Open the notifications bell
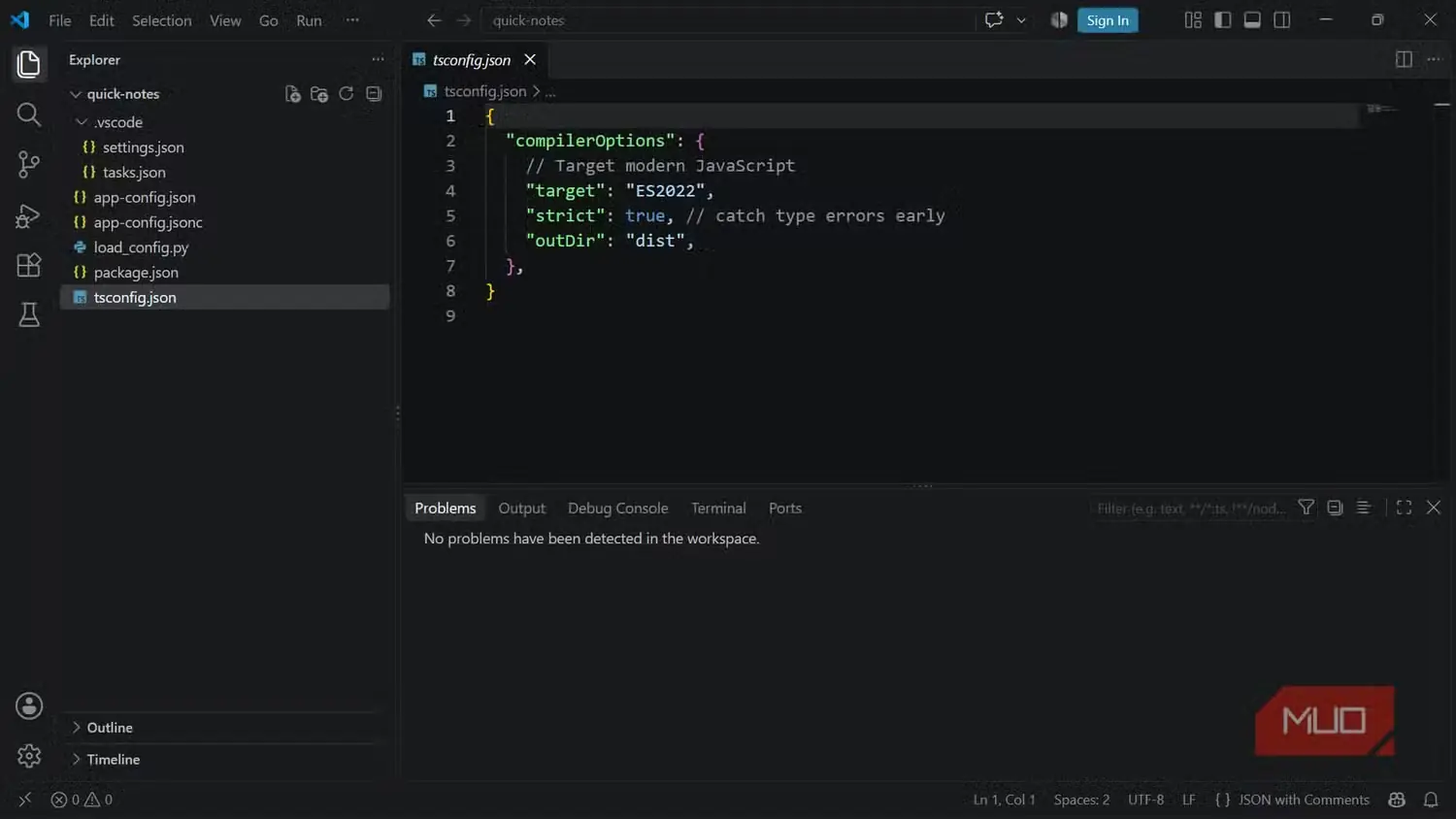 (1431, 800)
